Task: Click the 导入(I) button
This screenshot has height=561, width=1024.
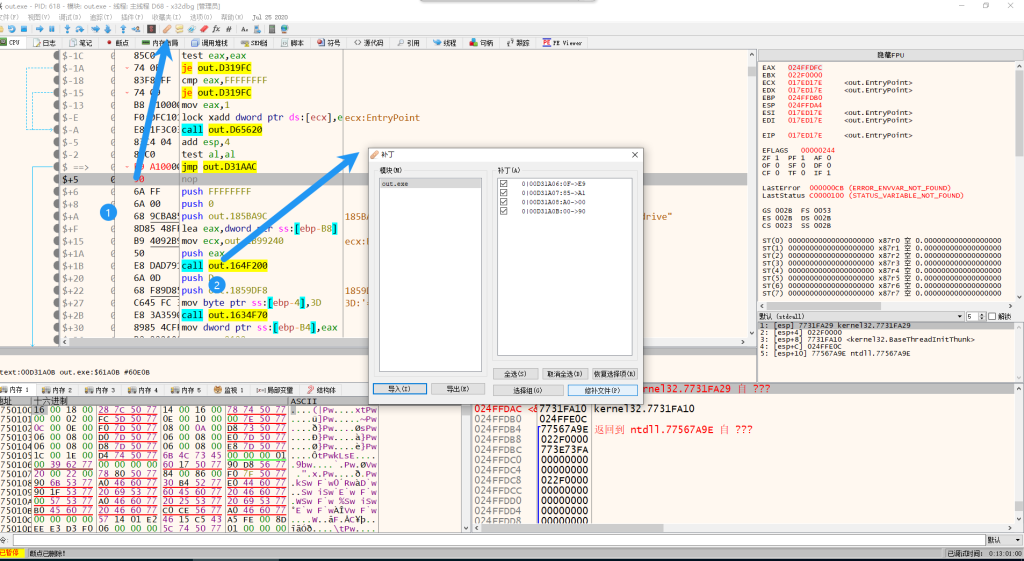Action: point(400,389)
